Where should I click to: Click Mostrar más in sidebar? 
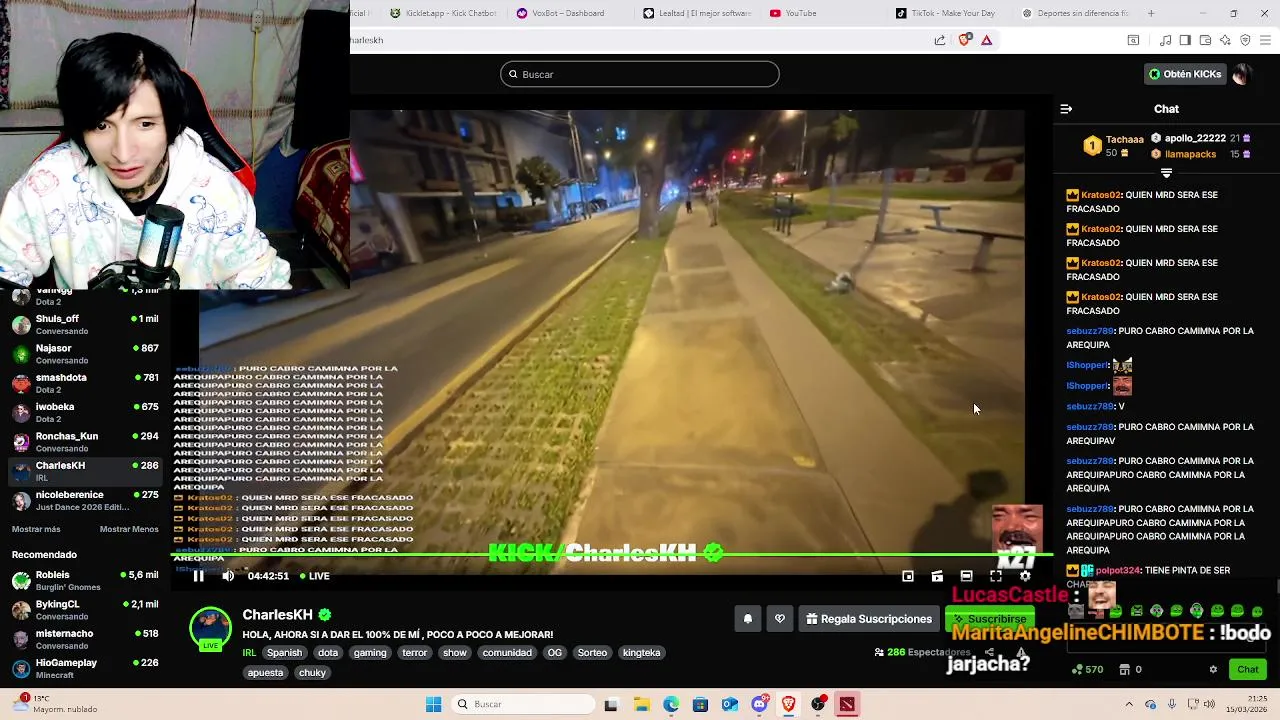(x=36, y=529)
